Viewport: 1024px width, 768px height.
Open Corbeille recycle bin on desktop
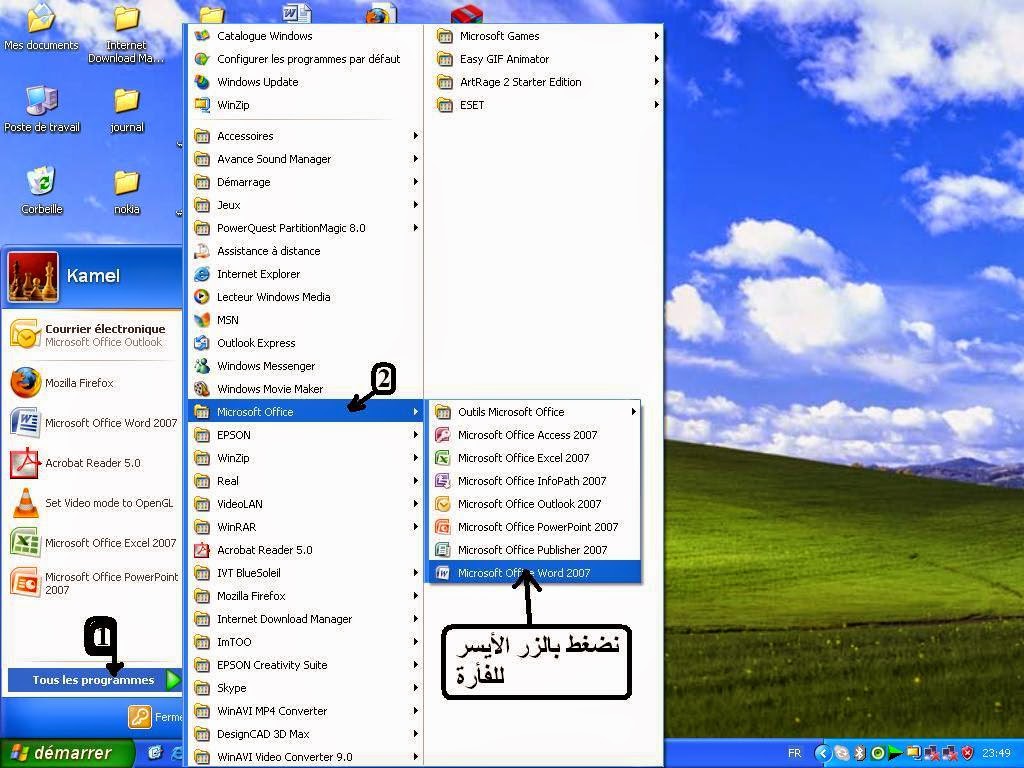pyautogui.click(x=42, y=191)
